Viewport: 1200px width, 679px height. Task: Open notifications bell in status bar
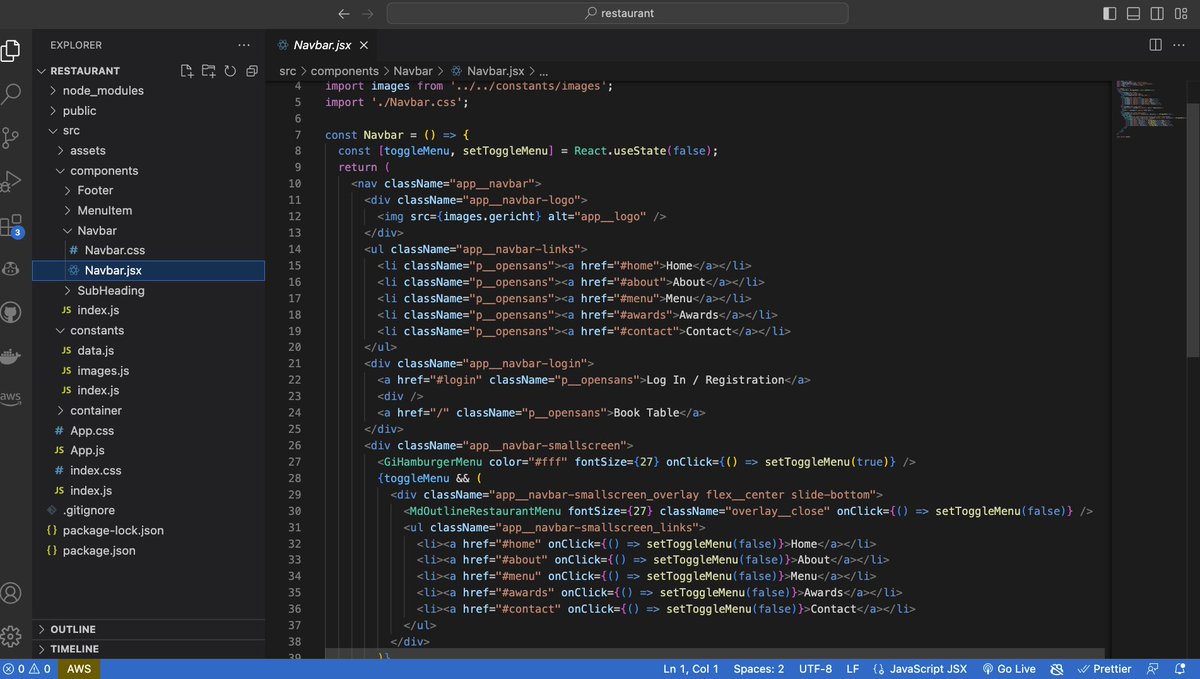pos(1182,669)
